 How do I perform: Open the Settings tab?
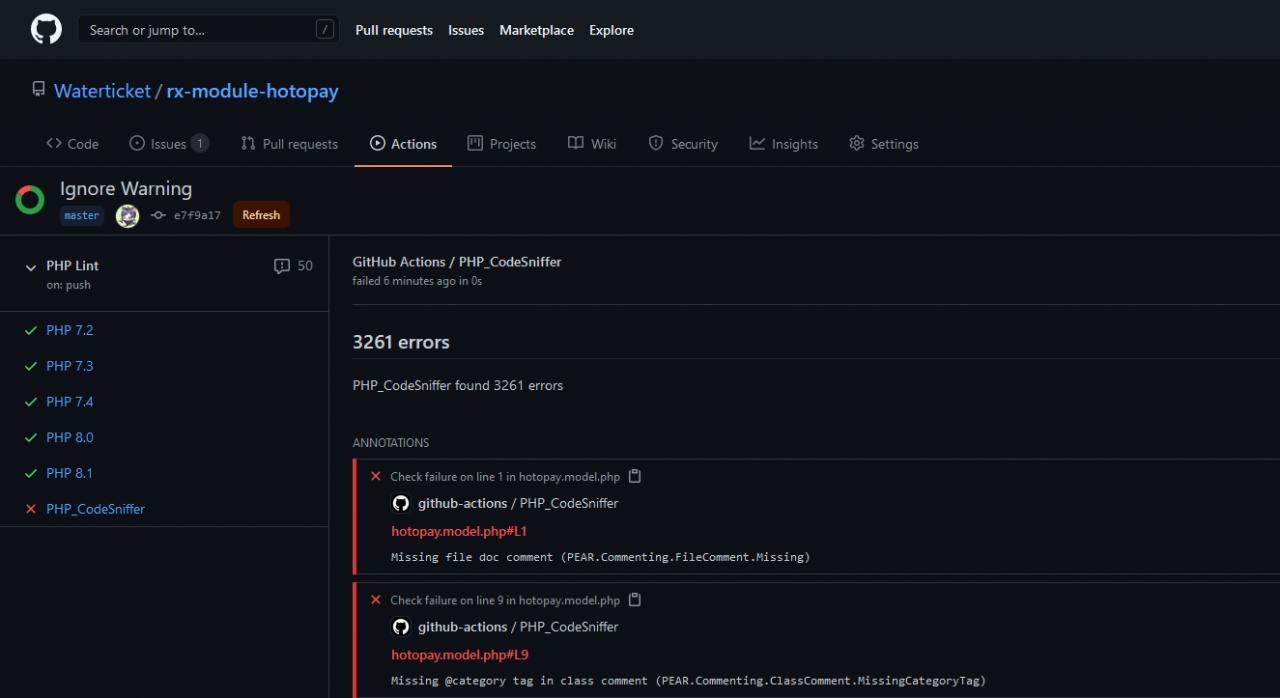pyautogui.click(x=883, y=144)
